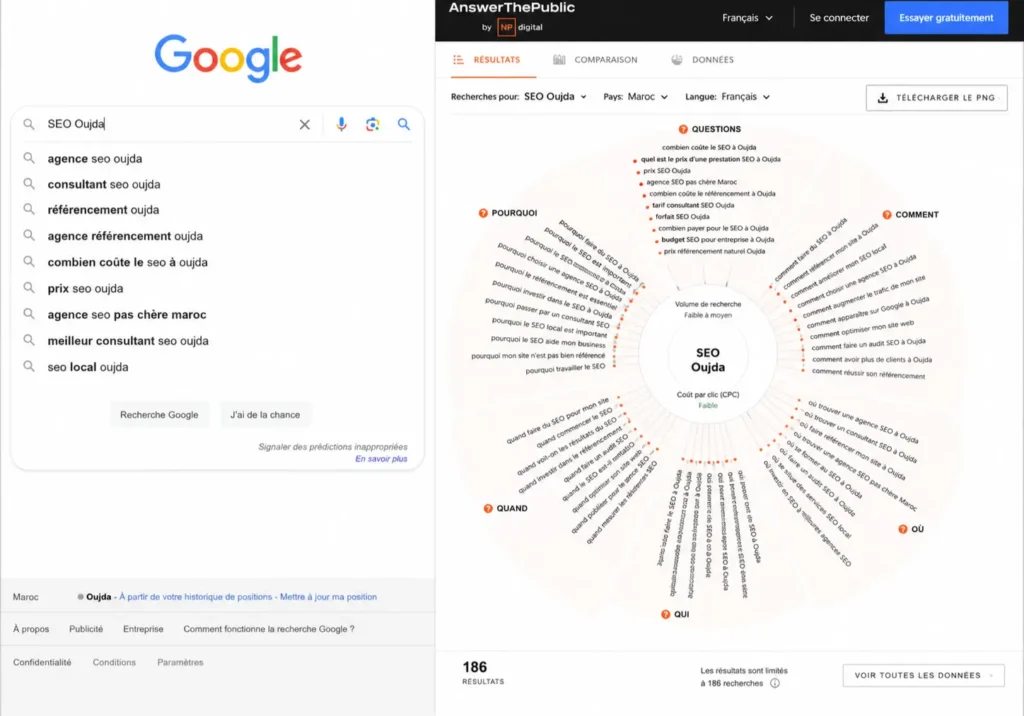The width and height of the screenshot is (1024, 716).
Task: Open the Pays Maroc dropdown
Action: point(648,97)
